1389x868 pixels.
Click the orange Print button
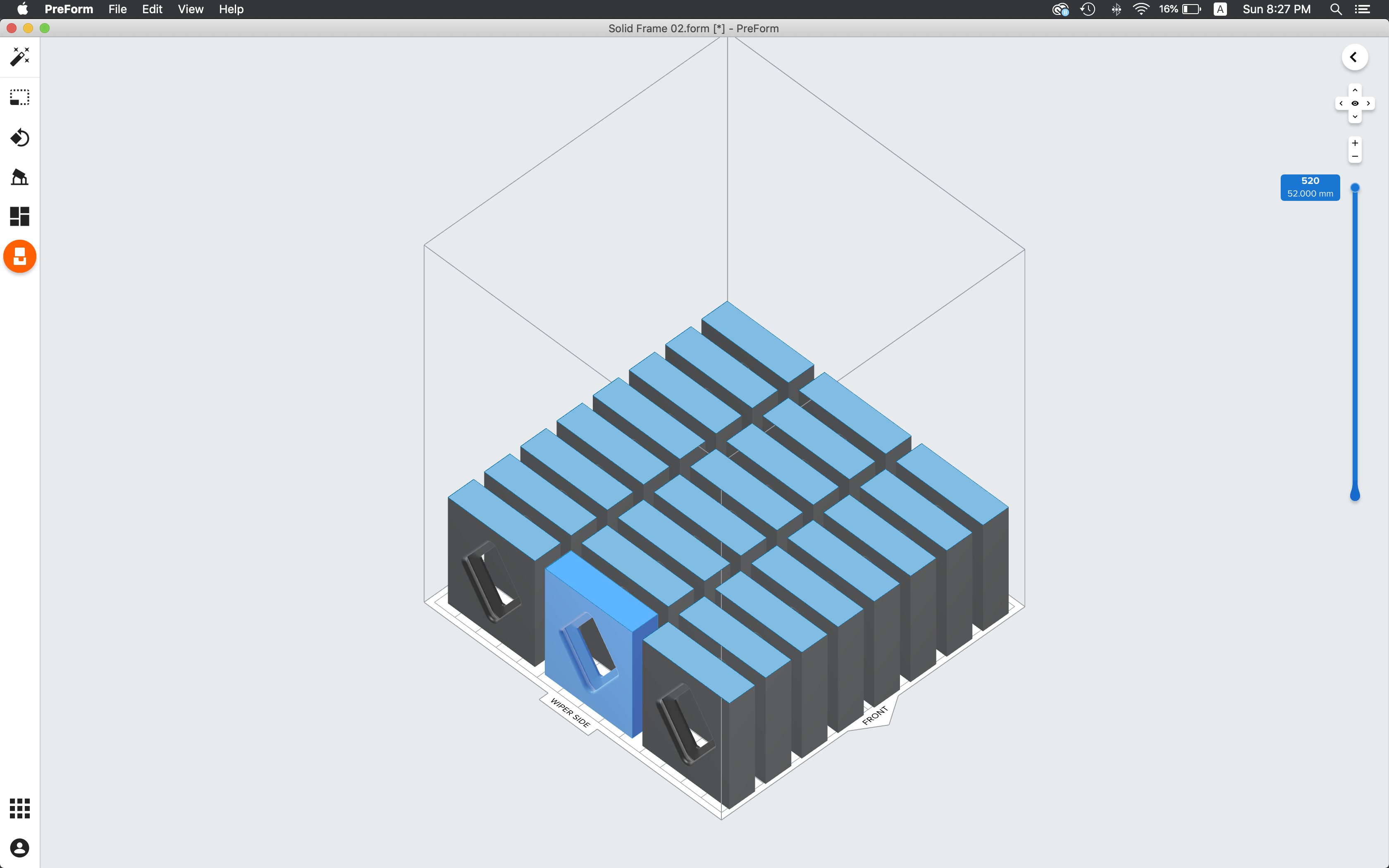tap(20, 256)
